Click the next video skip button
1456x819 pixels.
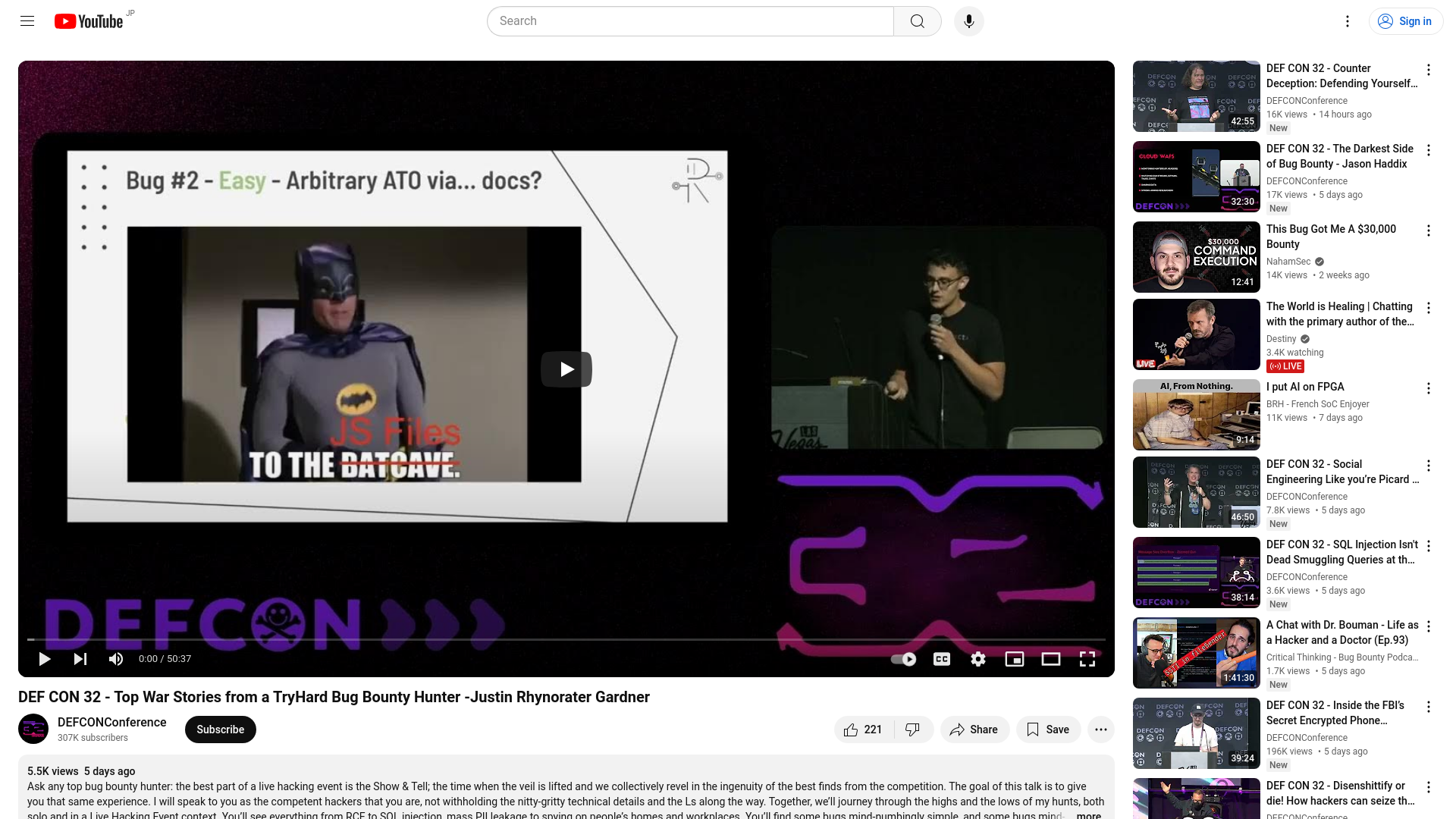[80, 658]
